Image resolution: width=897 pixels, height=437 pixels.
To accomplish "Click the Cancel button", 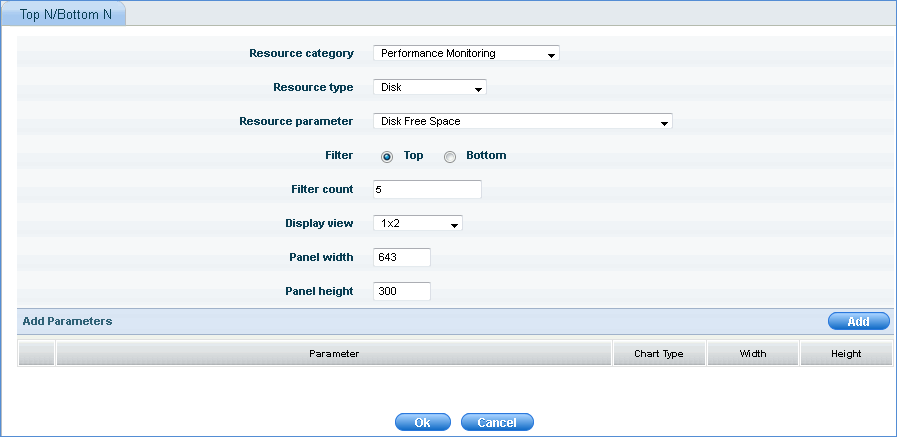I will (x=497, y=423).
